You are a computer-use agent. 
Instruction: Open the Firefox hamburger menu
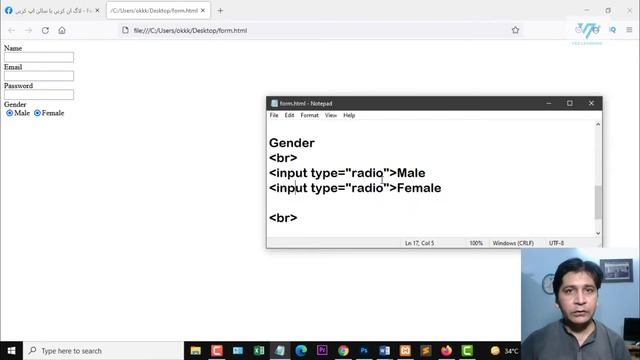click(x=629, y=30)
